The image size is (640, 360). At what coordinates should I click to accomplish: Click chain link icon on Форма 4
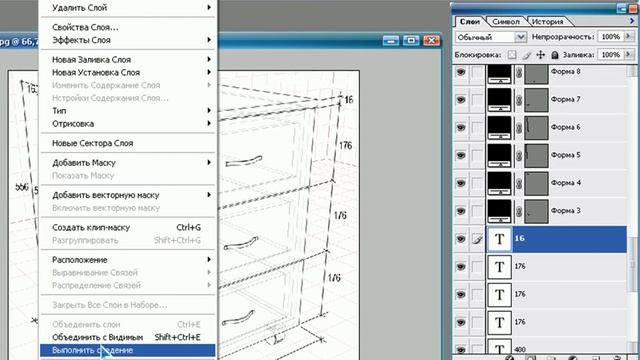[x=519, y=183]
